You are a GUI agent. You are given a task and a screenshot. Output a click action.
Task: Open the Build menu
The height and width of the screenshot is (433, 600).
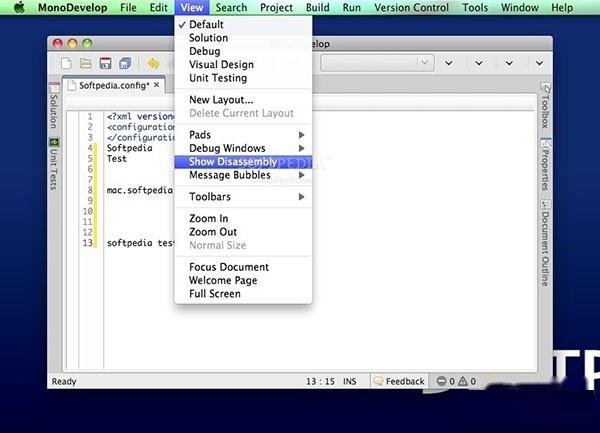(318, 8)
